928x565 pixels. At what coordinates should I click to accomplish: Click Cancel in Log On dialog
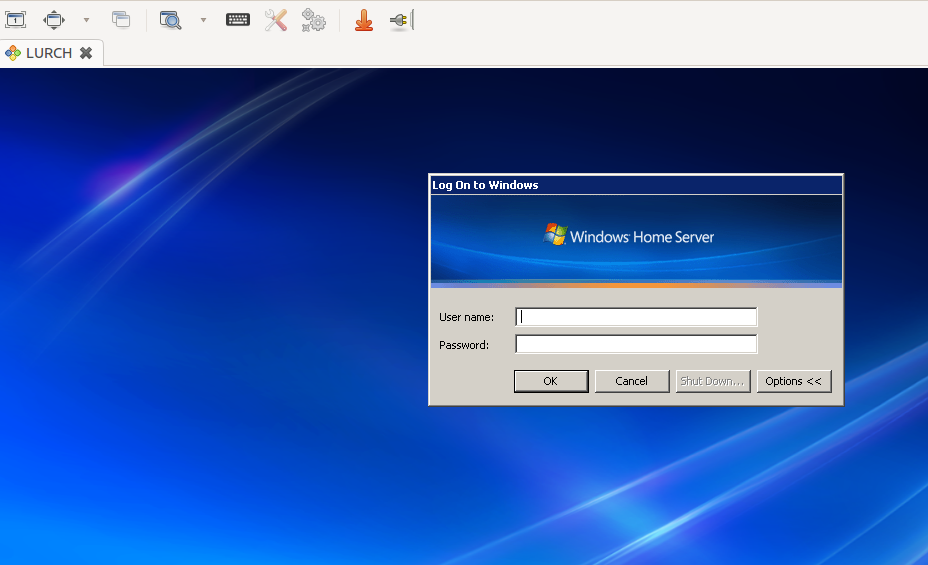[631, 381]
